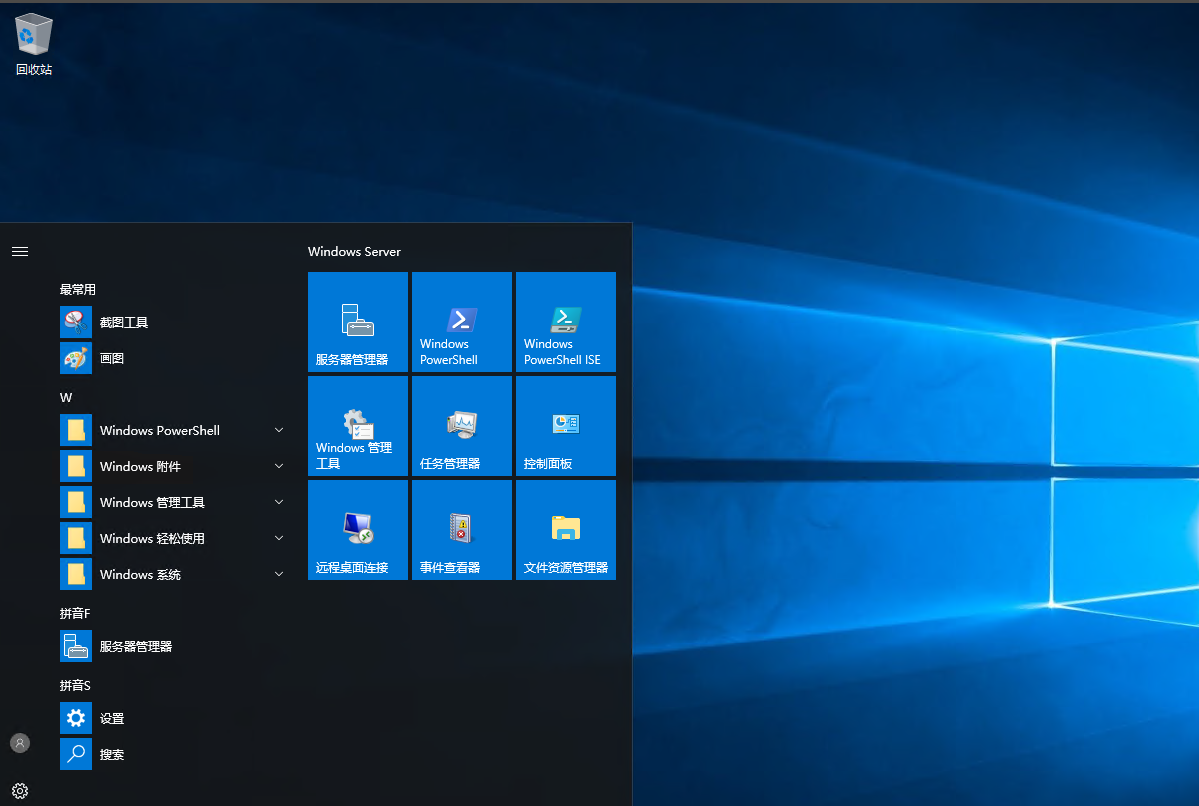Screen dimensions: 1199x806
Task: Click the Windows 系统 folder icon
Action: click(x=76, y=574)
